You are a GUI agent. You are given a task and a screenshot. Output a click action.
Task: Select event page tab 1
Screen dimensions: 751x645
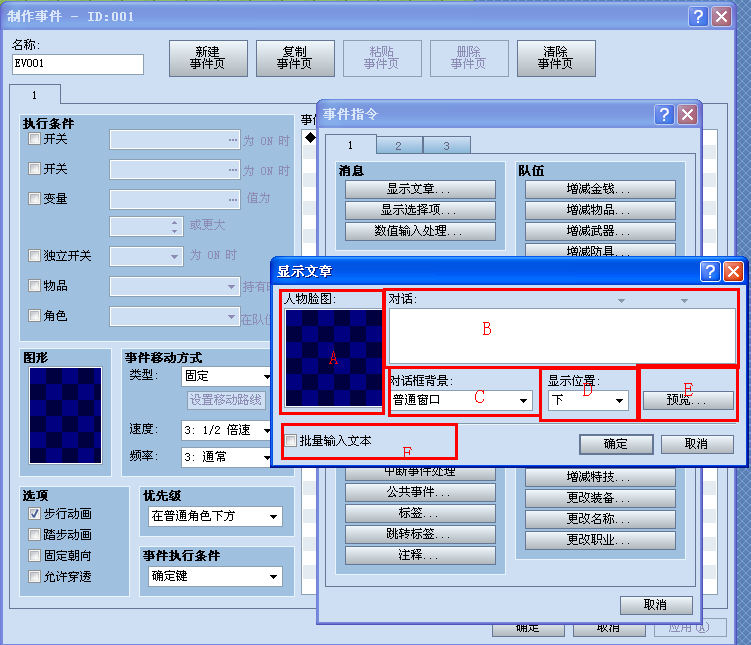(35, 95)
